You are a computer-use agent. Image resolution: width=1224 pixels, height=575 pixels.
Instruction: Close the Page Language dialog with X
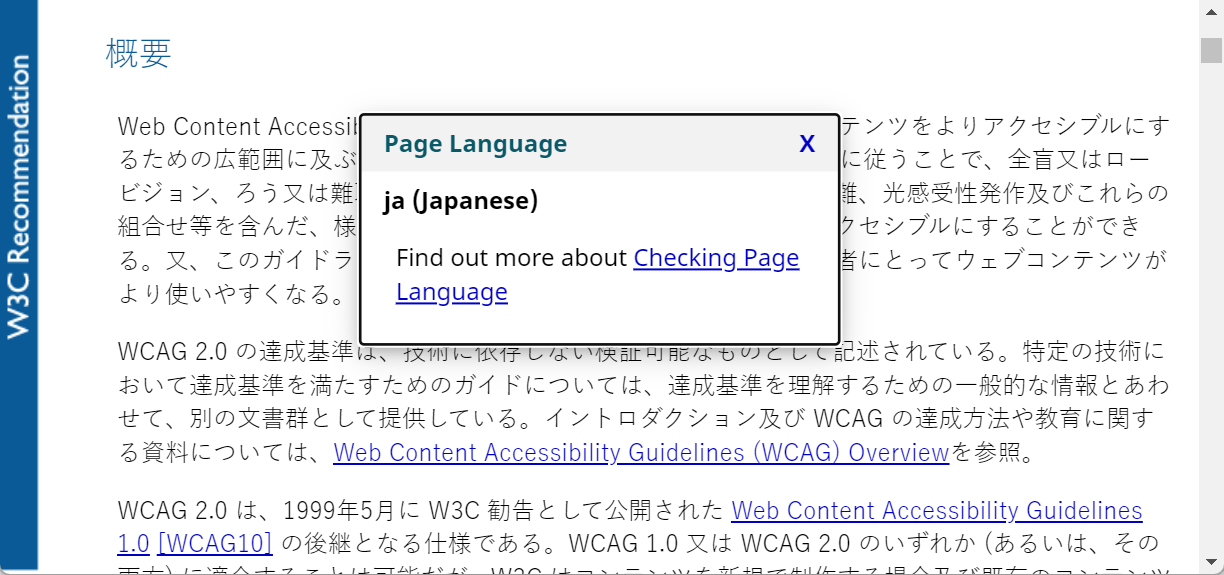(x=807, y=144)
